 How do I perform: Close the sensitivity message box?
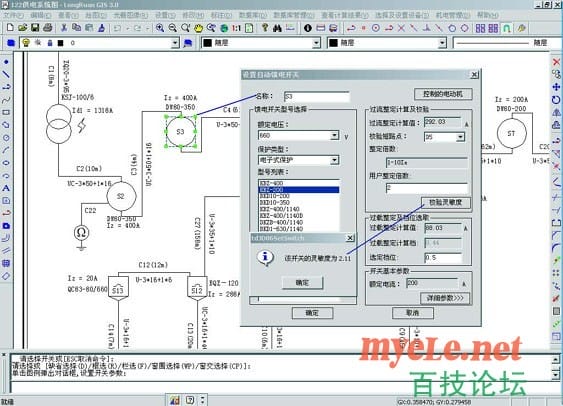click(x=350, y=238)
